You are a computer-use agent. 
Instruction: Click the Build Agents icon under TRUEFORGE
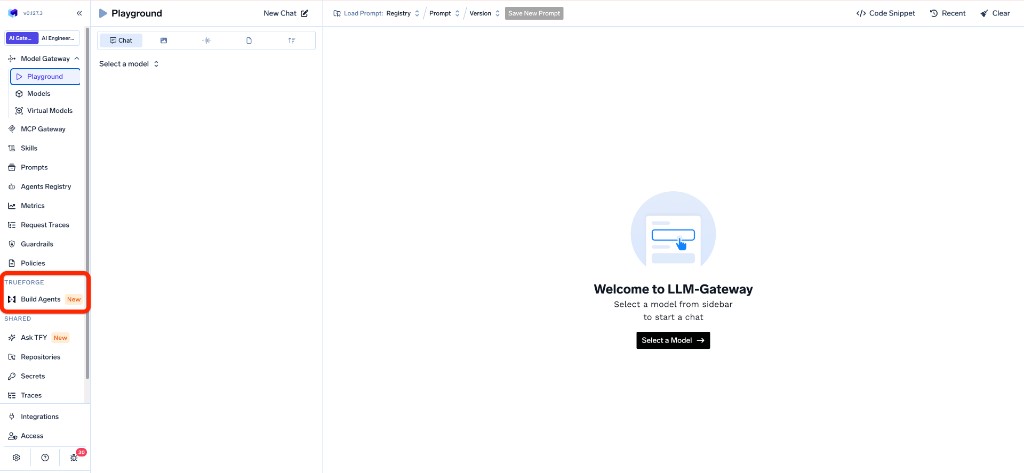pos(12,299)
